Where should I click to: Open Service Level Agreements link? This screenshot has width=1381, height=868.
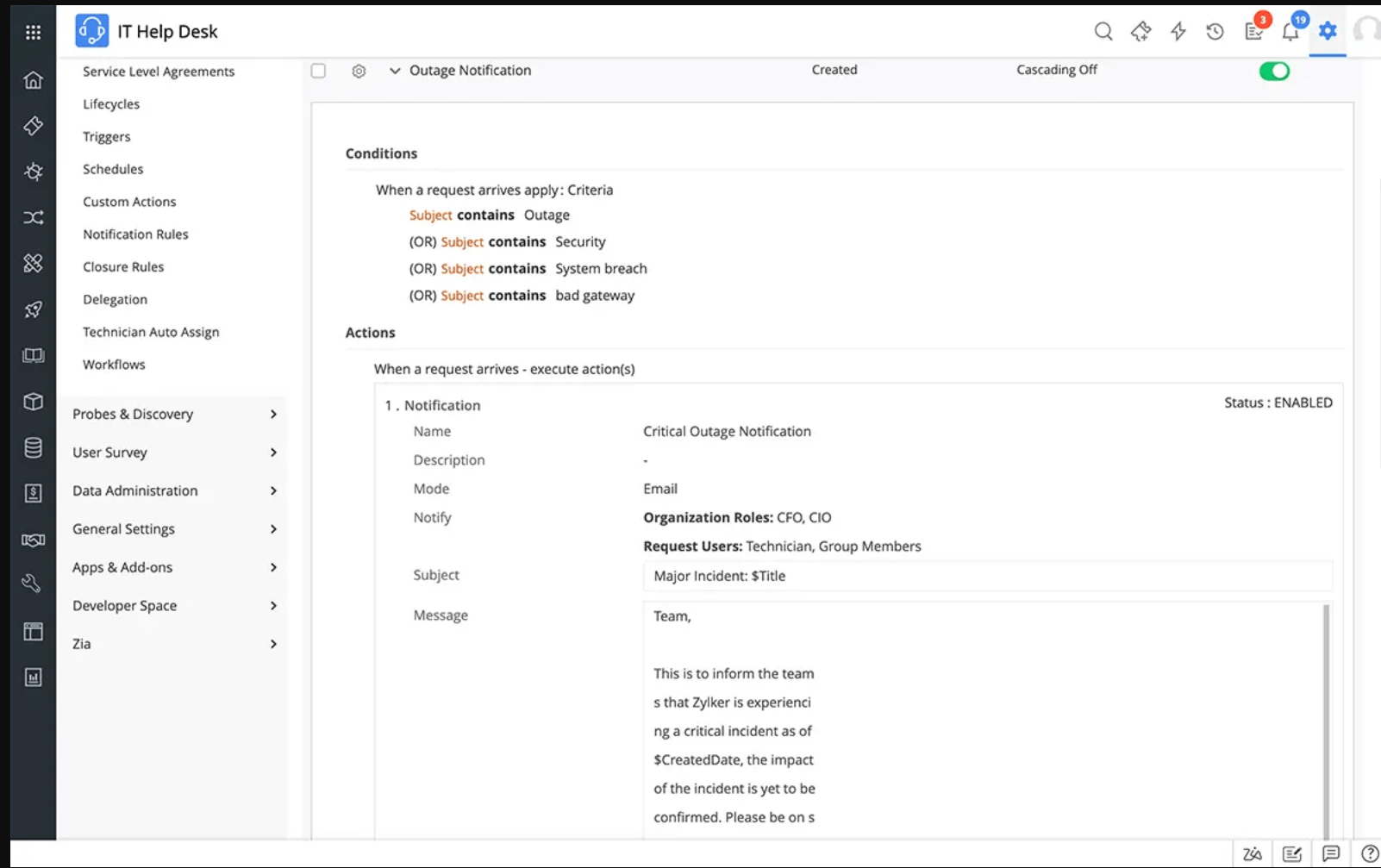(x=159, y=72)
